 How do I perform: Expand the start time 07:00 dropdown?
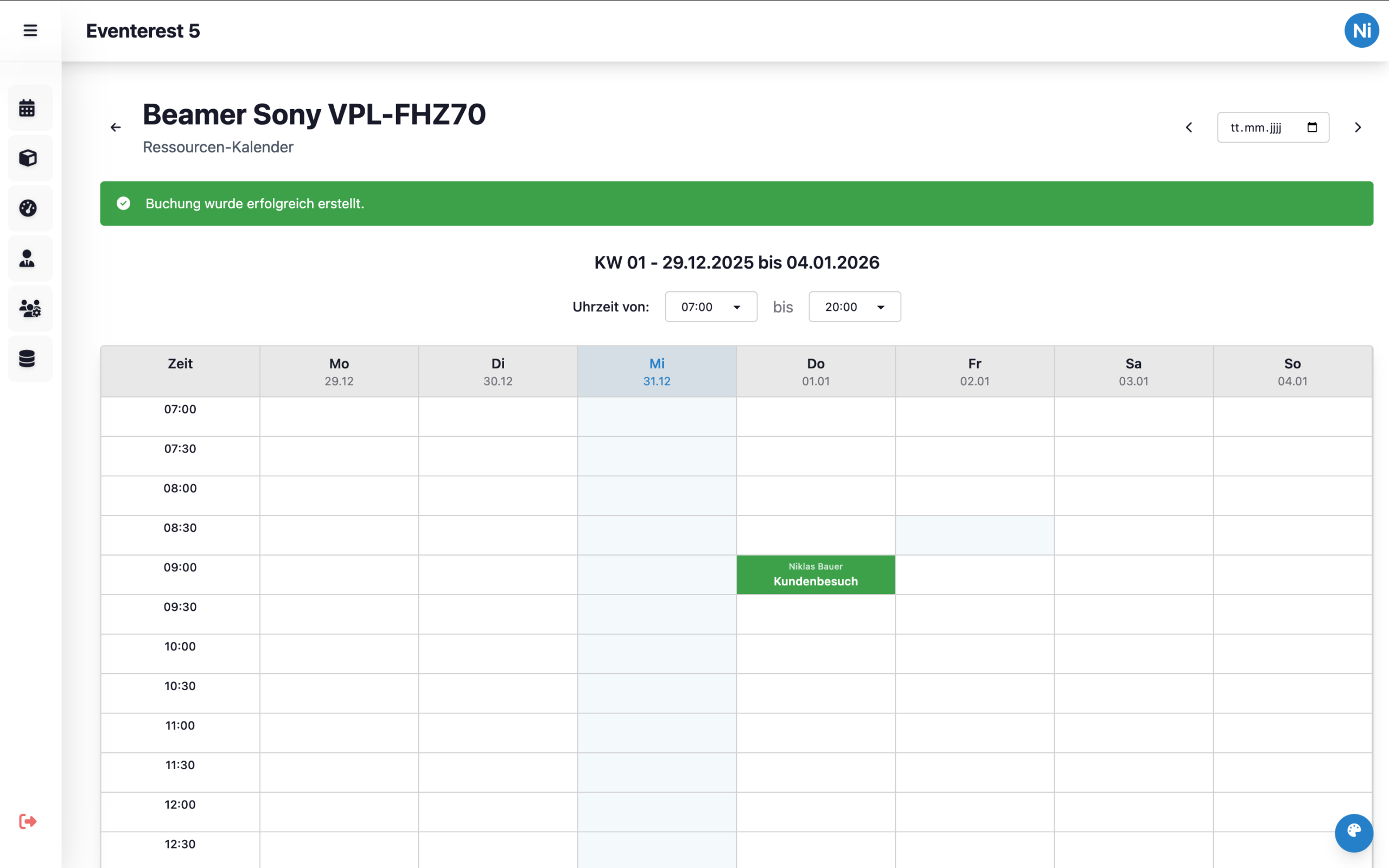tap(711, 307)
